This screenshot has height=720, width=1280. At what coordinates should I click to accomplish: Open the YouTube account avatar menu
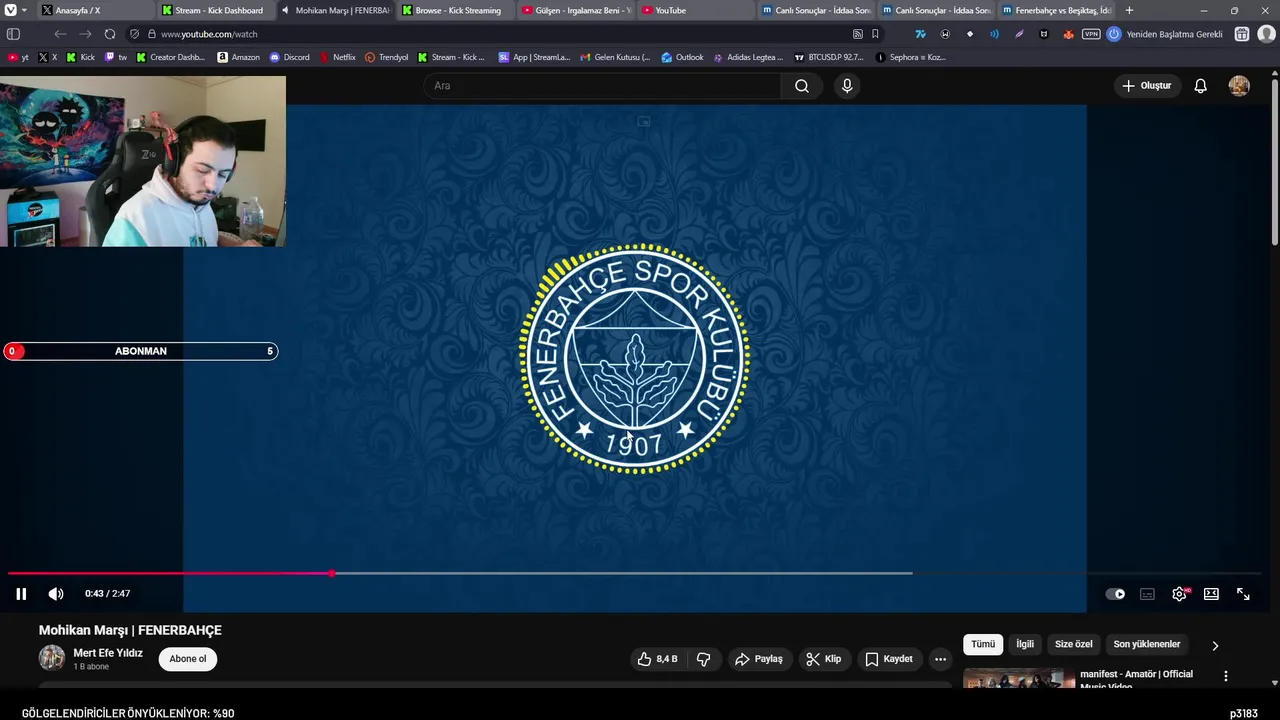click(1239, 86)
